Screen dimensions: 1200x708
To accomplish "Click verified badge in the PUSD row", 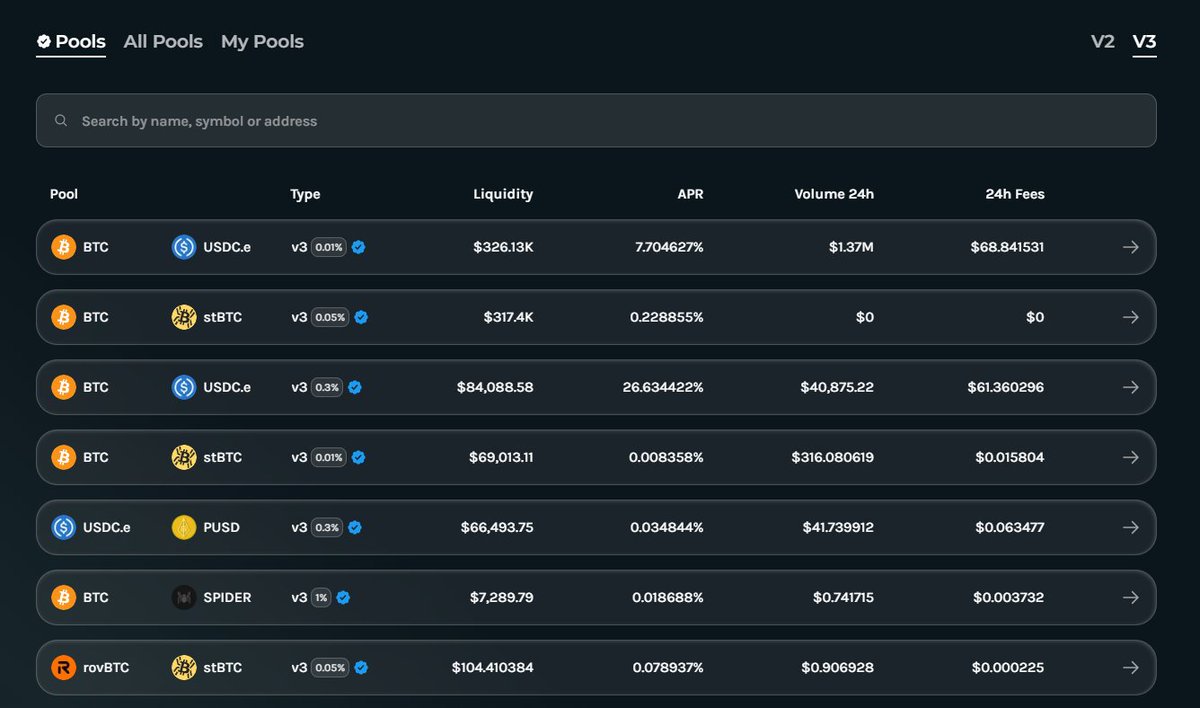I will point(354,527).
